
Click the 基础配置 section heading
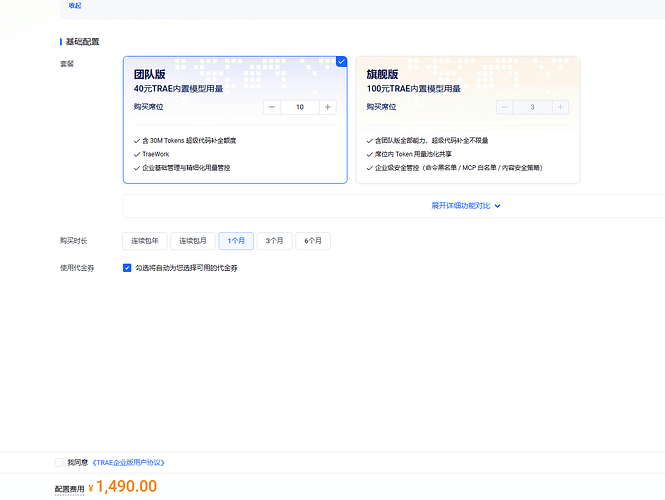pos(83,42)
